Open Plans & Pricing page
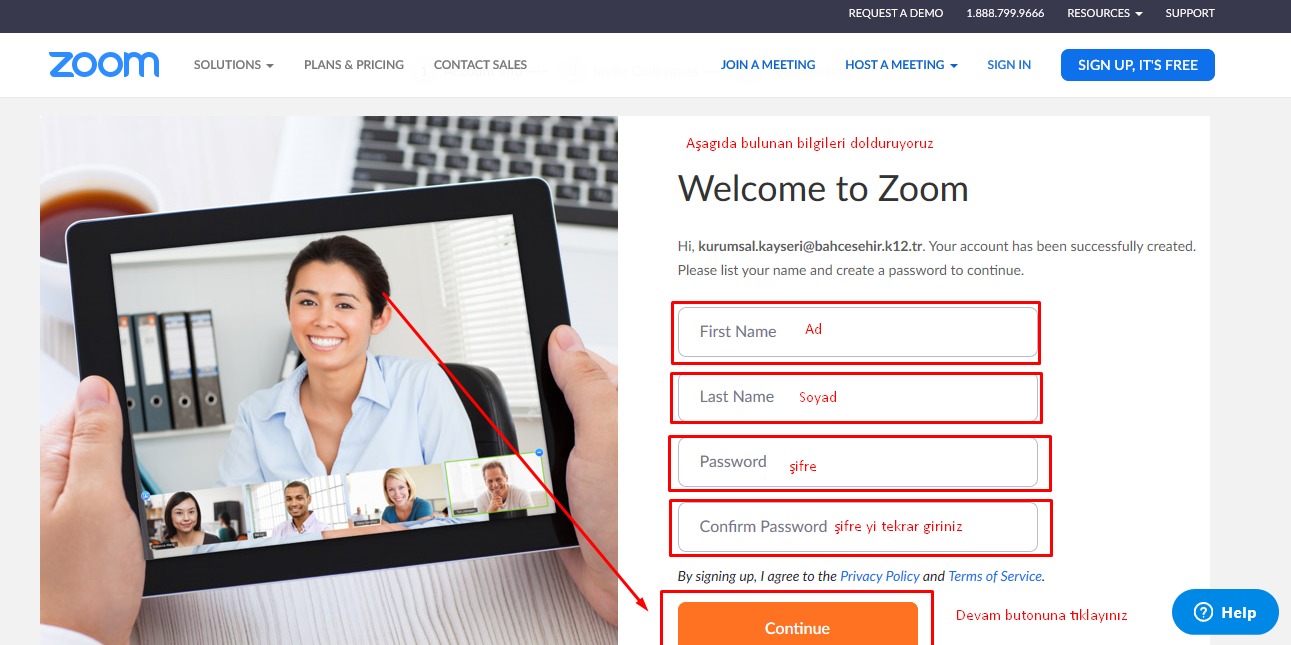The height and width of the screenshot is (645, 1291). [354, 65]
